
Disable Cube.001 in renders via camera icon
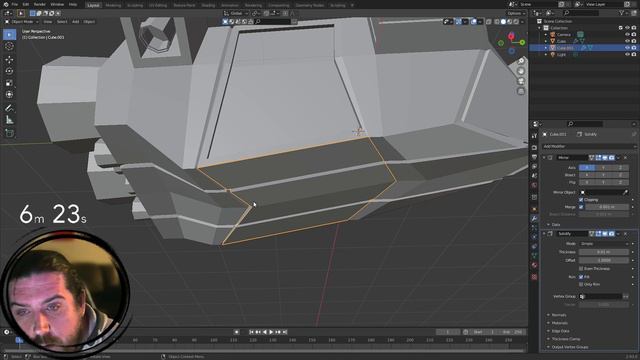tap(634, 48)
